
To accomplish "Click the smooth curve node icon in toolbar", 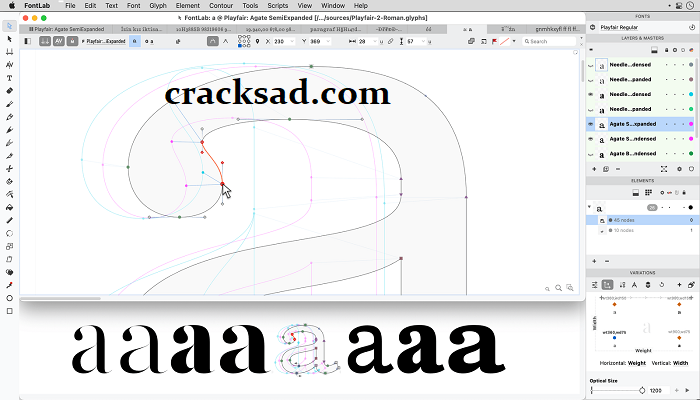I will 213,41.
